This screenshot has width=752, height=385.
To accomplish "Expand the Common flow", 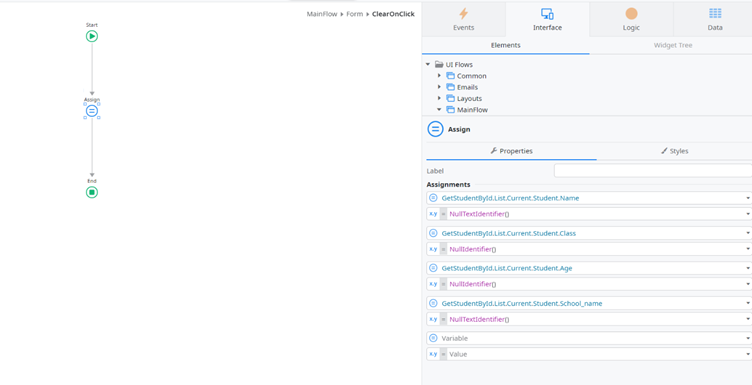I will pyautogui.click(x=439, y=76).
